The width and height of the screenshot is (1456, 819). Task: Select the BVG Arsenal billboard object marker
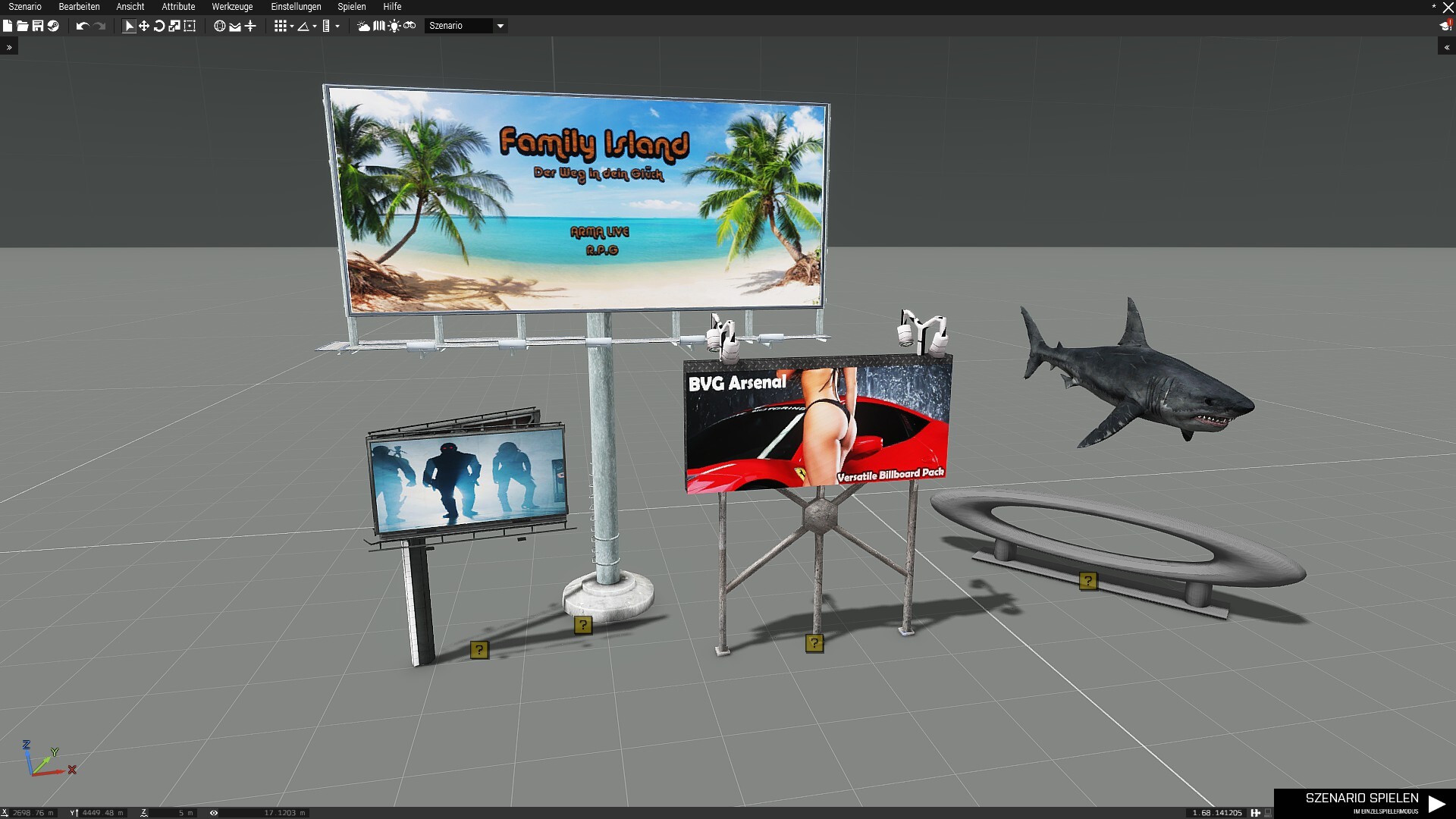click(814, 644)
